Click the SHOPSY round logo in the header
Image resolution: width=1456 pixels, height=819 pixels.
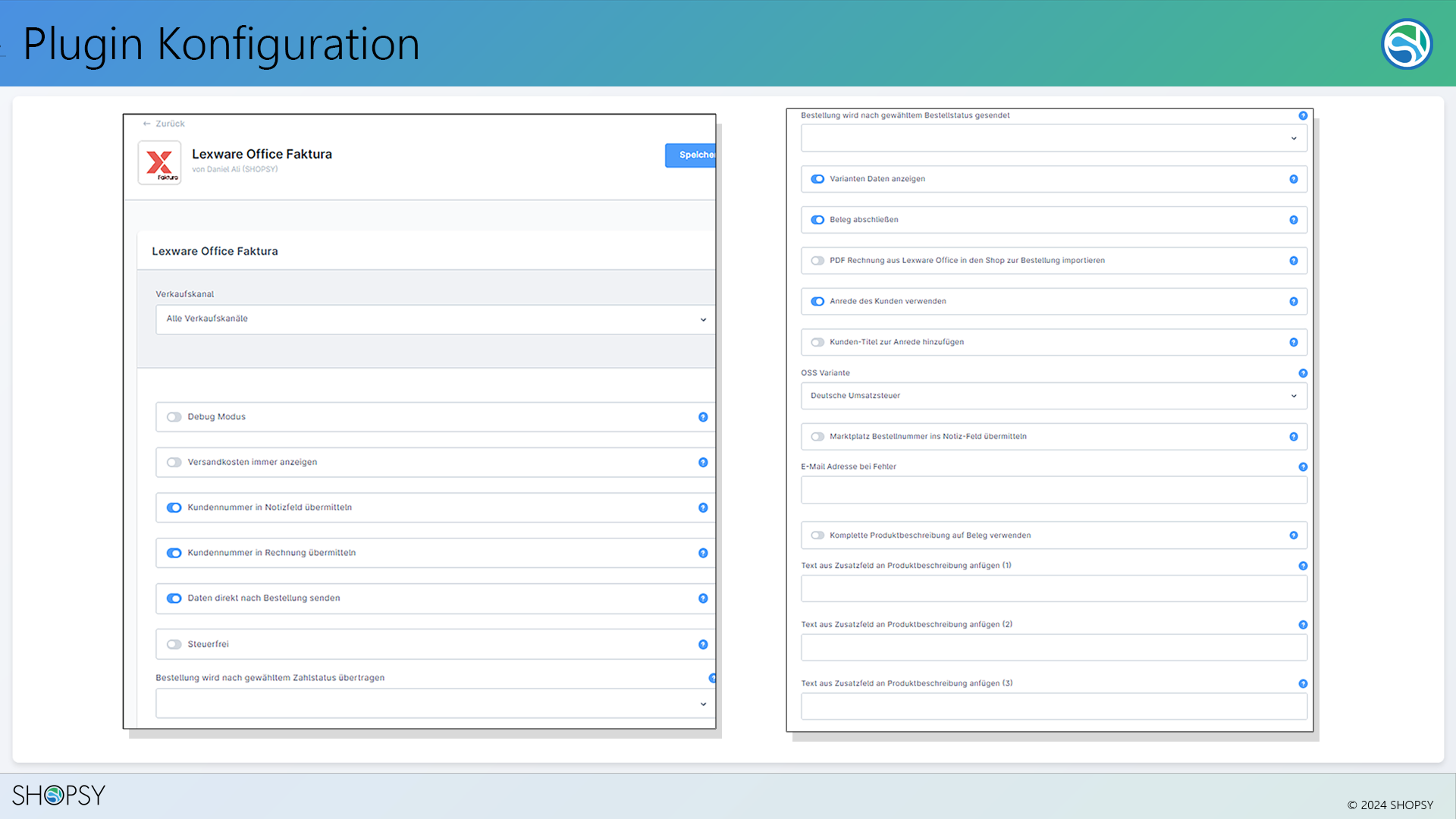[x=1407, y=44]
